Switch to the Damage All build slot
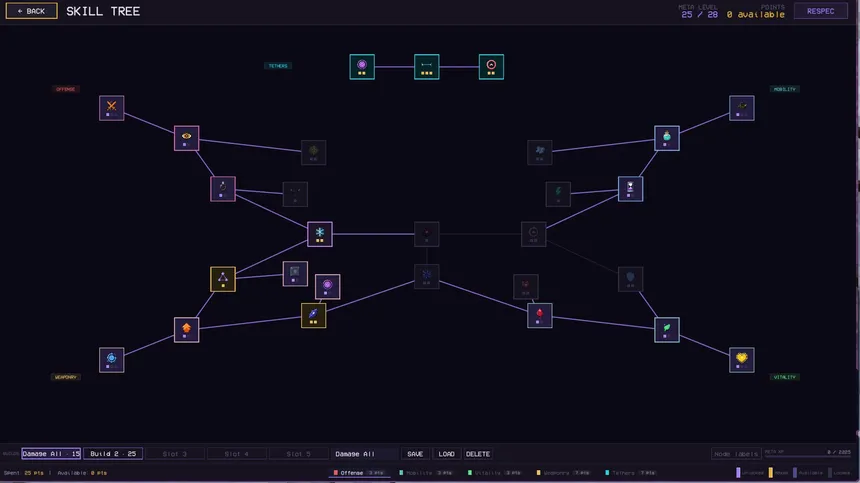 51,454
